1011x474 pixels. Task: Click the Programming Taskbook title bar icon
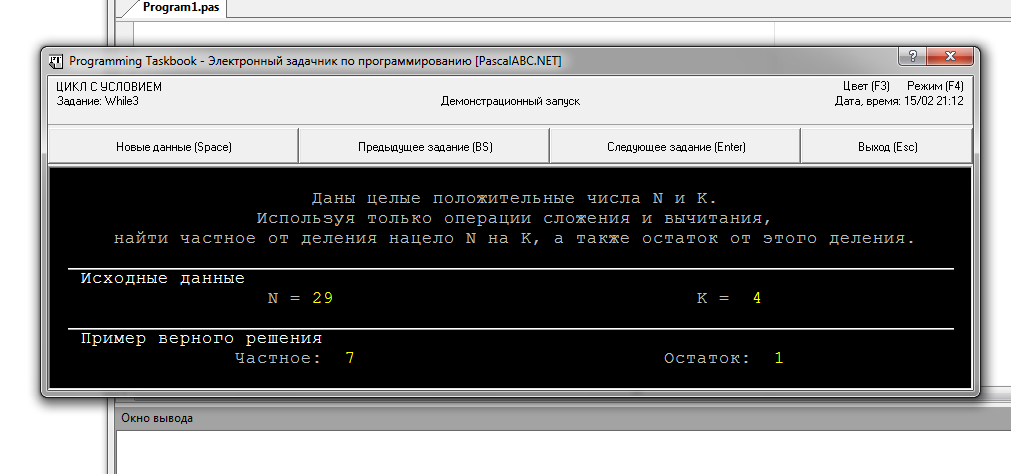(x=56, y=61)
